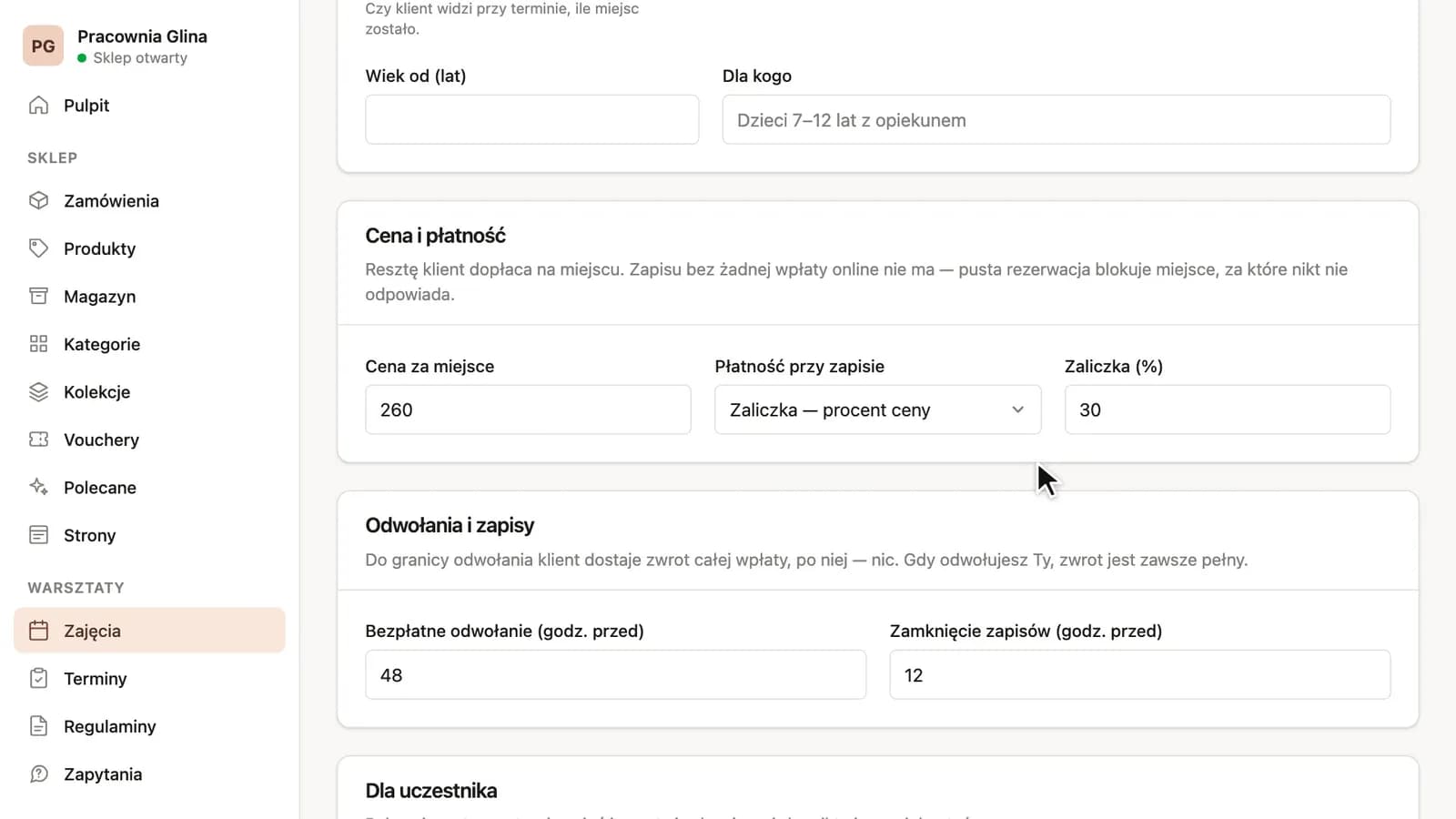This screenshot has width=1456, height=819.
Task: Open Regulaminy menu item
Action: point(149,726)
